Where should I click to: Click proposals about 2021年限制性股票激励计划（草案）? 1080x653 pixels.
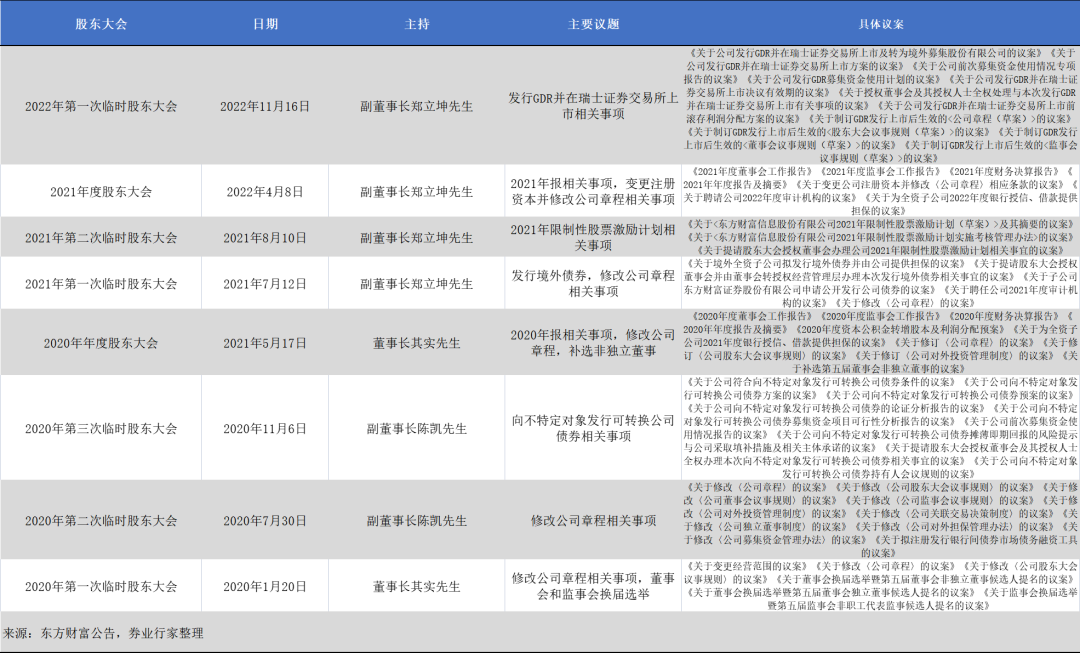coord(881,237)
